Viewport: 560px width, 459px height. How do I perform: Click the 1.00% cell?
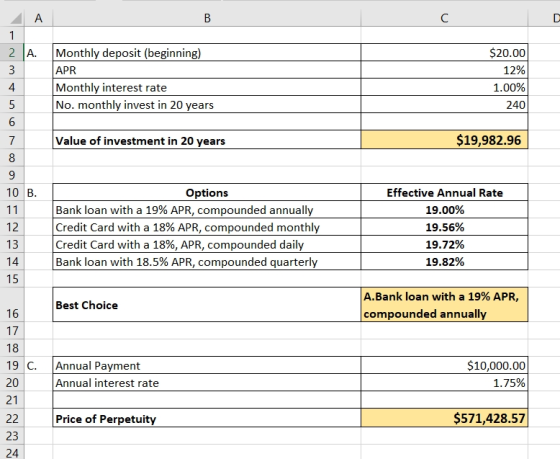tap(444, 87)
